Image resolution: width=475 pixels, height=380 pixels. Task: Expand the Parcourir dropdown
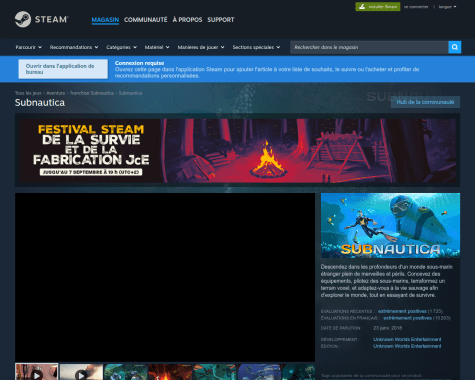(29, 47)
